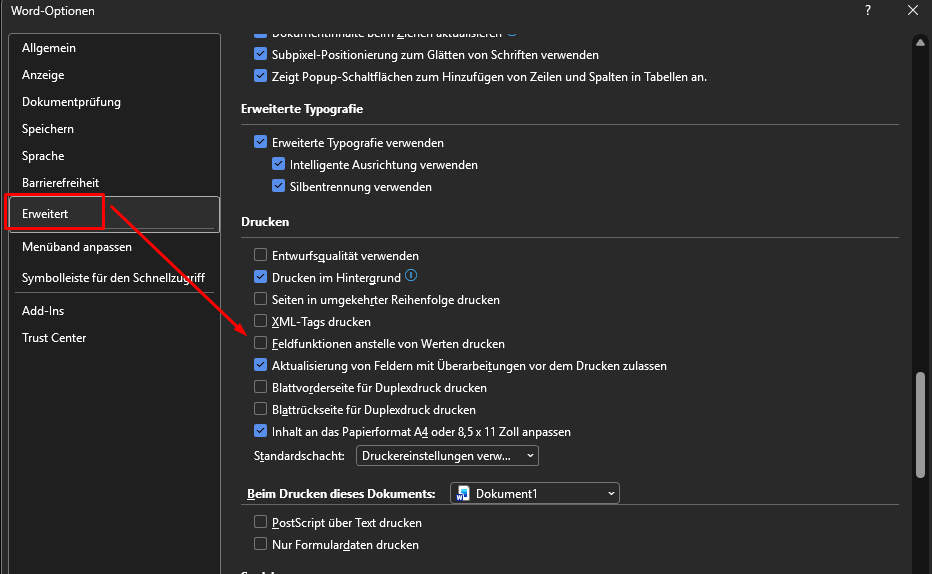Click the info icon beside Drucken im Hintergrund
The height and width of the screenshot is (574, 932).
pos(411,276)
